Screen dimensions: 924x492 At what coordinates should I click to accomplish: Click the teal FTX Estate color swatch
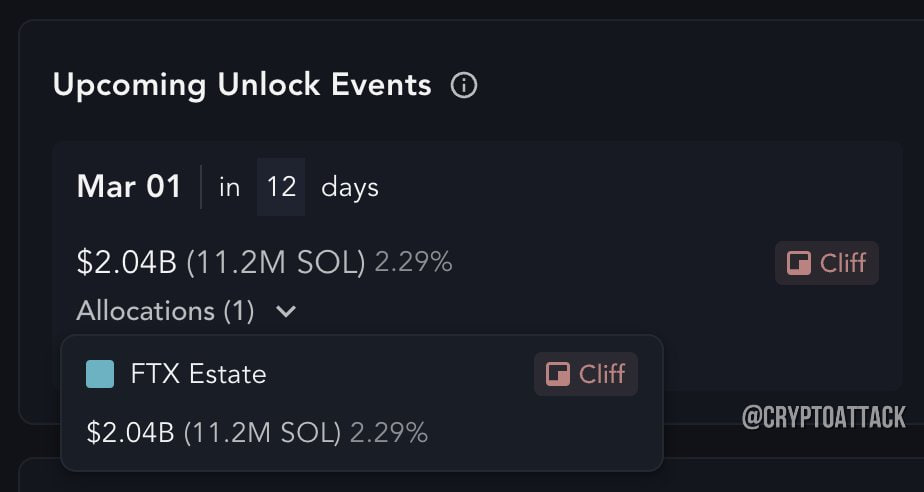pyautogui.click(x=100, y=374)
